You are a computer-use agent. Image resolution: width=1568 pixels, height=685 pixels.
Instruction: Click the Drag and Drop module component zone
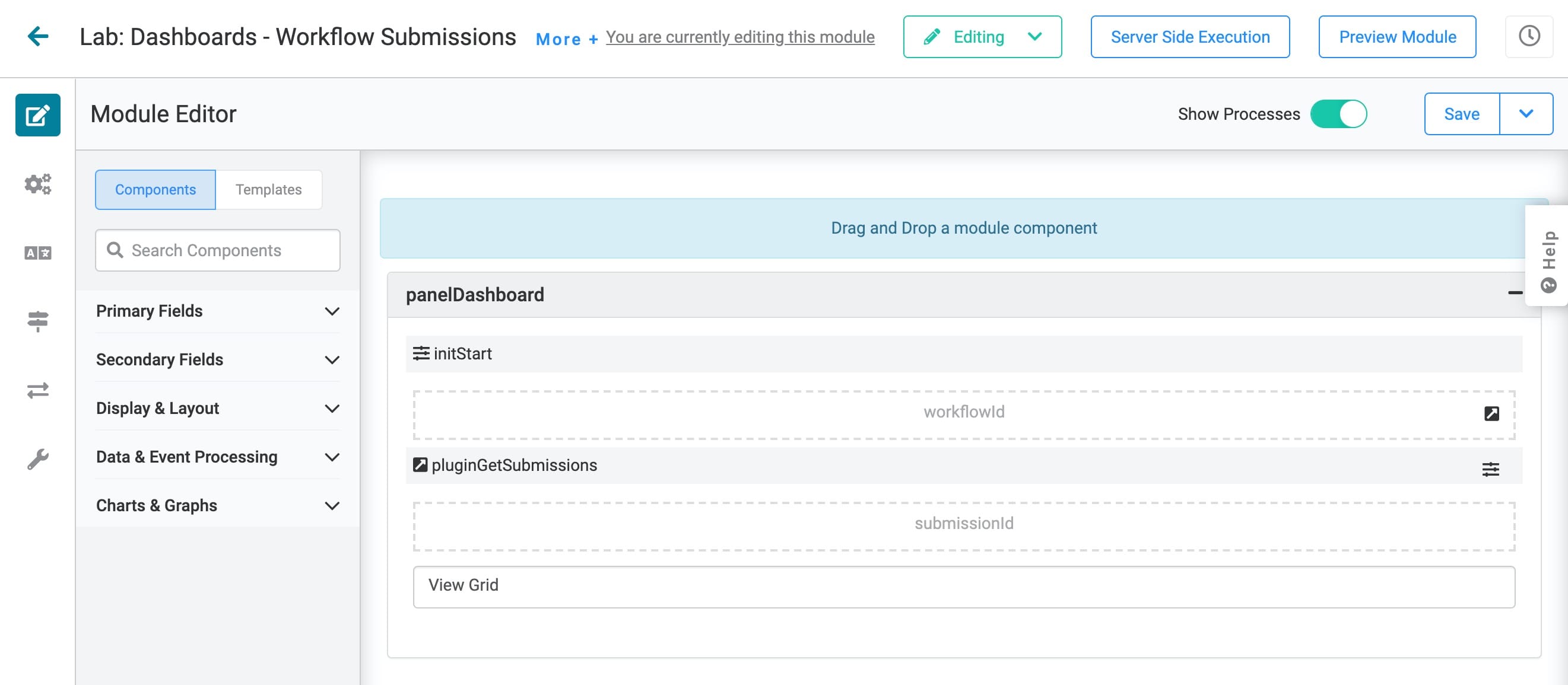(964, 228)
